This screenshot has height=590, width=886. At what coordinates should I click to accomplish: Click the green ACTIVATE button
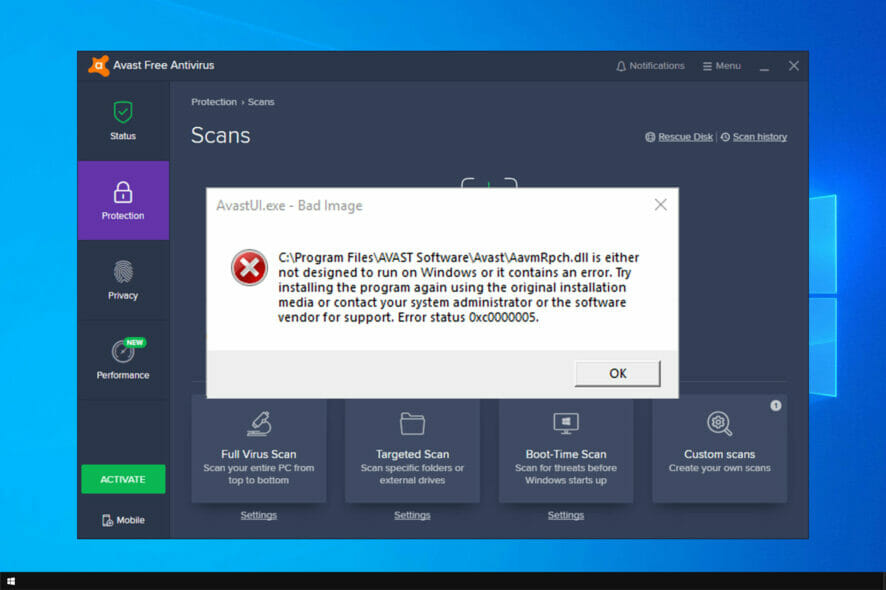click(x=122, y=479)
